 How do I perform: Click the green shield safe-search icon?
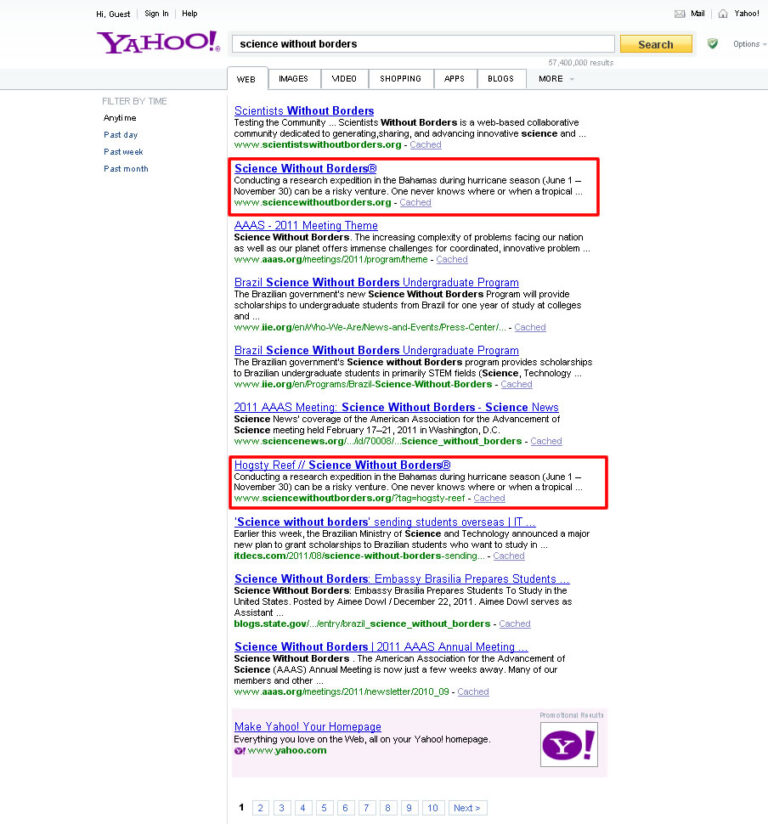click(x=712, y=44)
